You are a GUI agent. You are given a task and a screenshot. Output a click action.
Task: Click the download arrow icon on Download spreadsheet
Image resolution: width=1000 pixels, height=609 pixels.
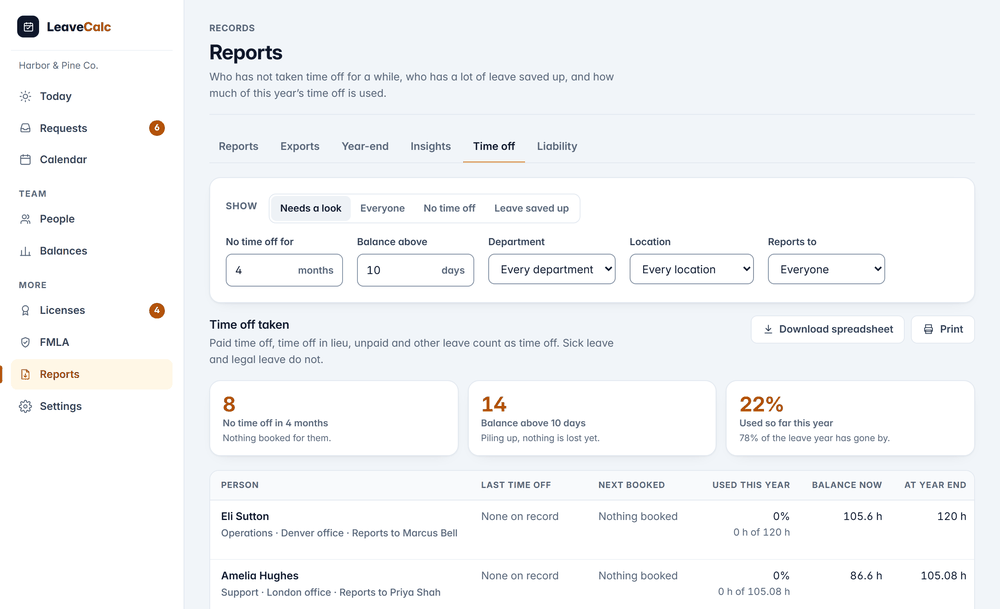pyautogui.click(x=768, y=329)
